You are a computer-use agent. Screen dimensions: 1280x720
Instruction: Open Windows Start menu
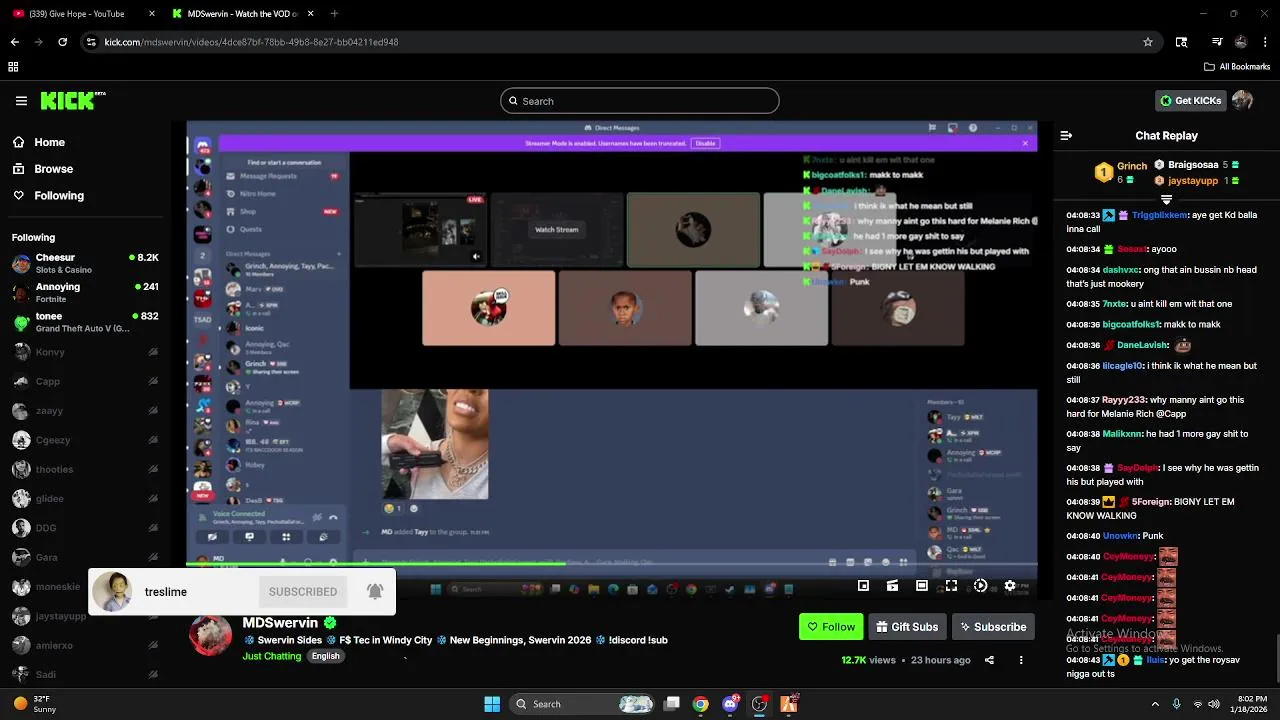point(492,704)
